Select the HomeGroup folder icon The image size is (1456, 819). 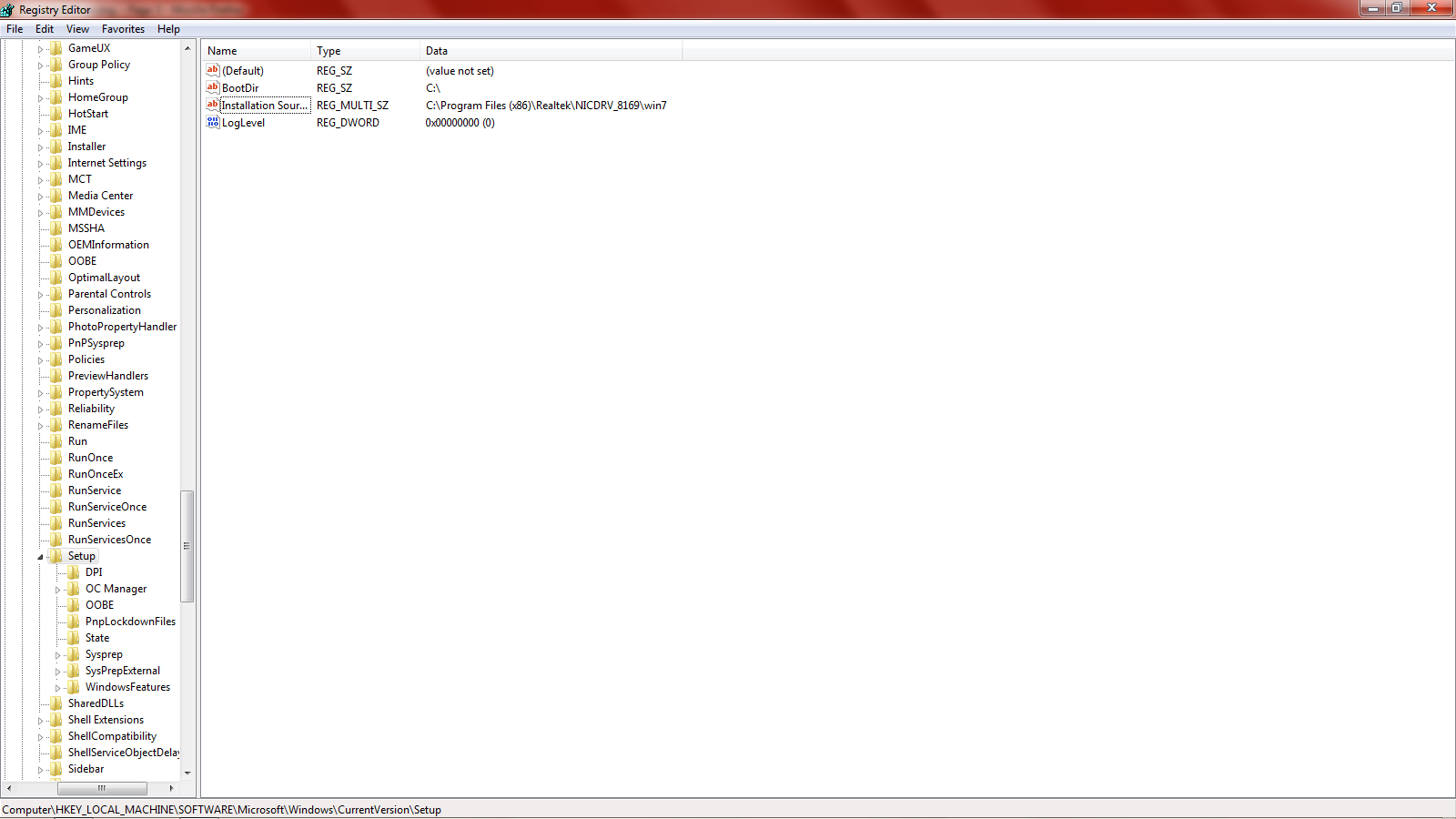(56, 97)
